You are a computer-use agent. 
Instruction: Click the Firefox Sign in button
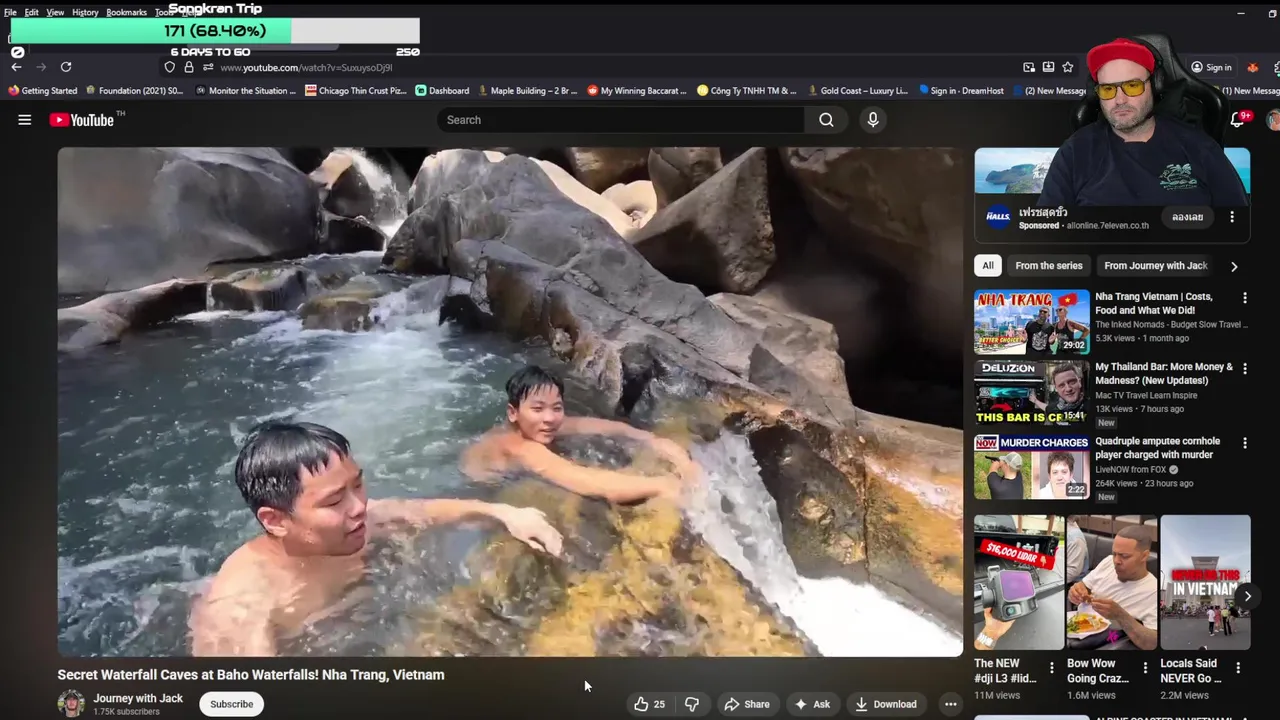pos(1211,67)
